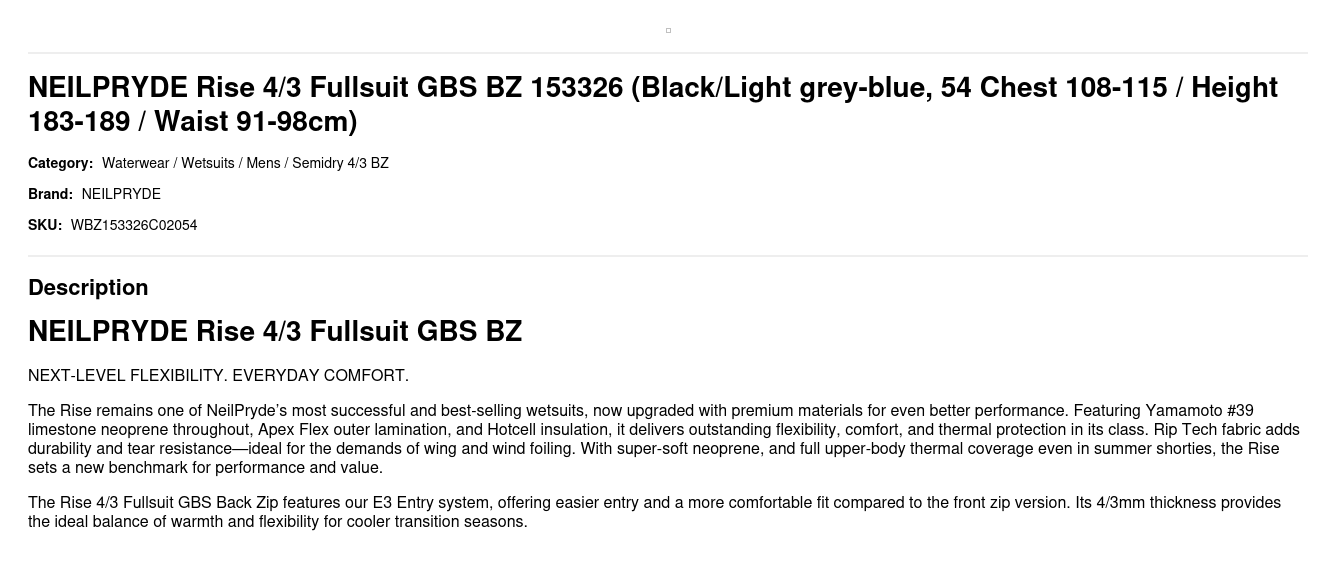Click the main product title heading

click(x=652, y=104)
